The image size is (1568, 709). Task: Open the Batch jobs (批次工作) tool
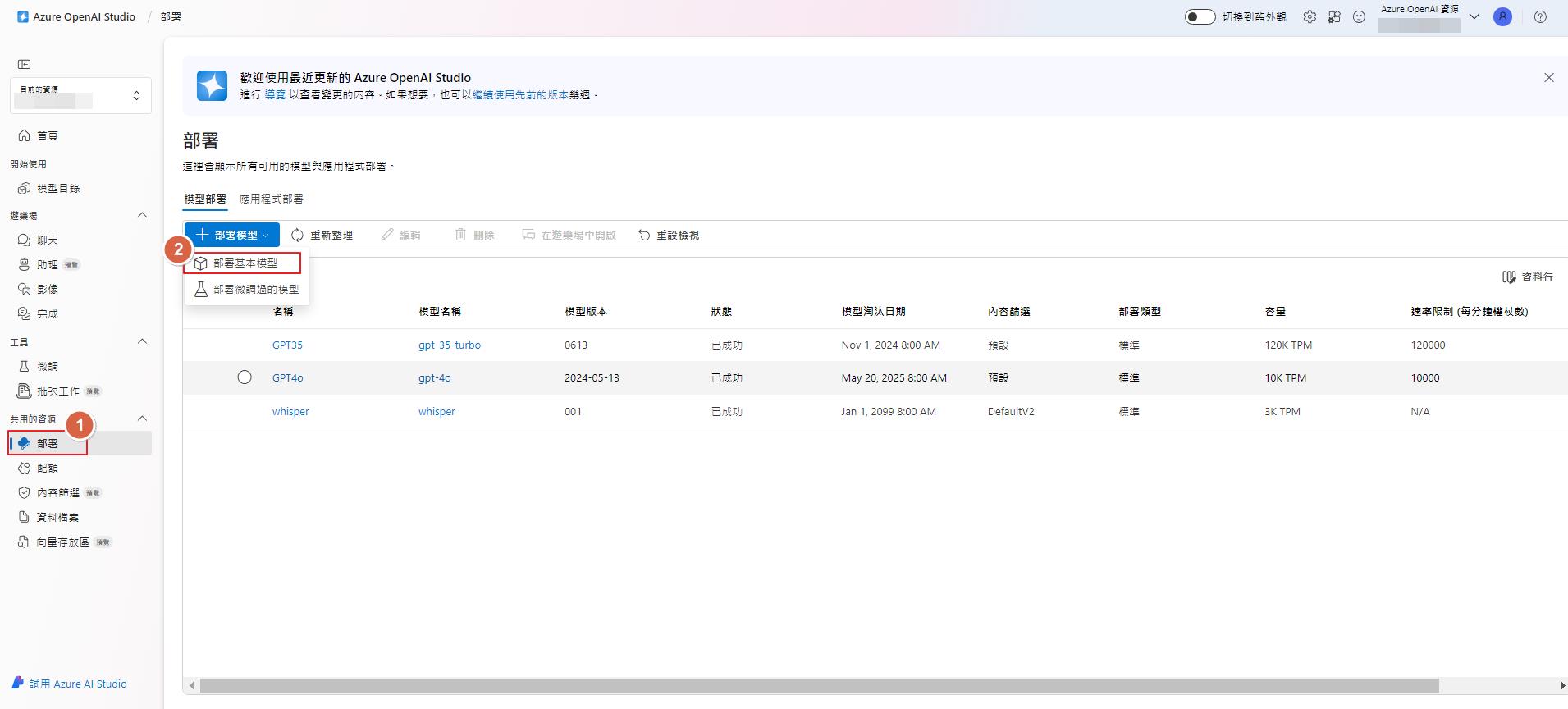(59, 391)
